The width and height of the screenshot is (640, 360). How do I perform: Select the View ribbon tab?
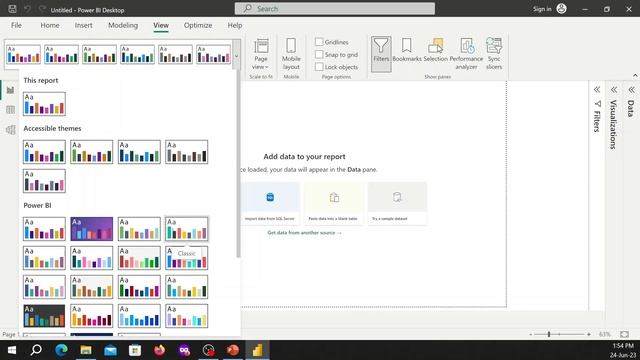click(x=161, y=25)
